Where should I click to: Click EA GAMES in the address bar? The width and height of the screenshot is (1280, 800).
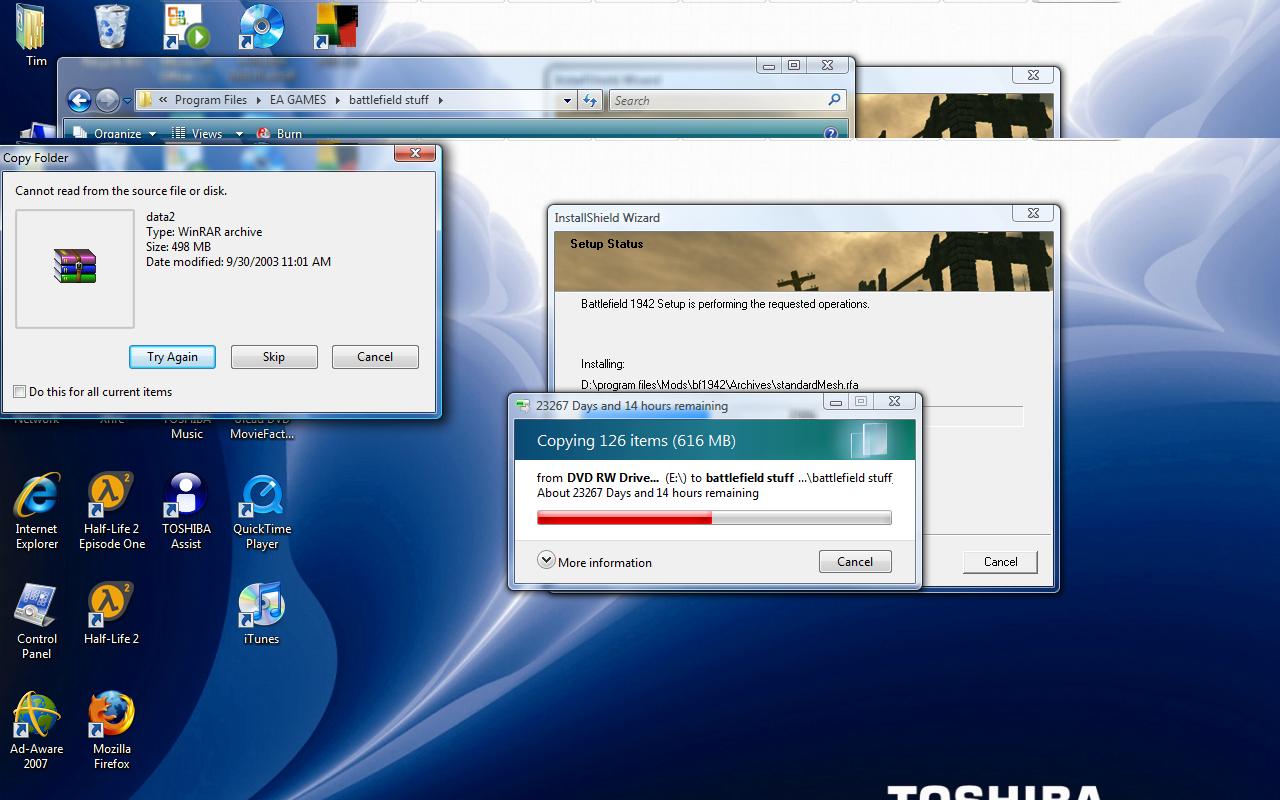pos(298,100)
